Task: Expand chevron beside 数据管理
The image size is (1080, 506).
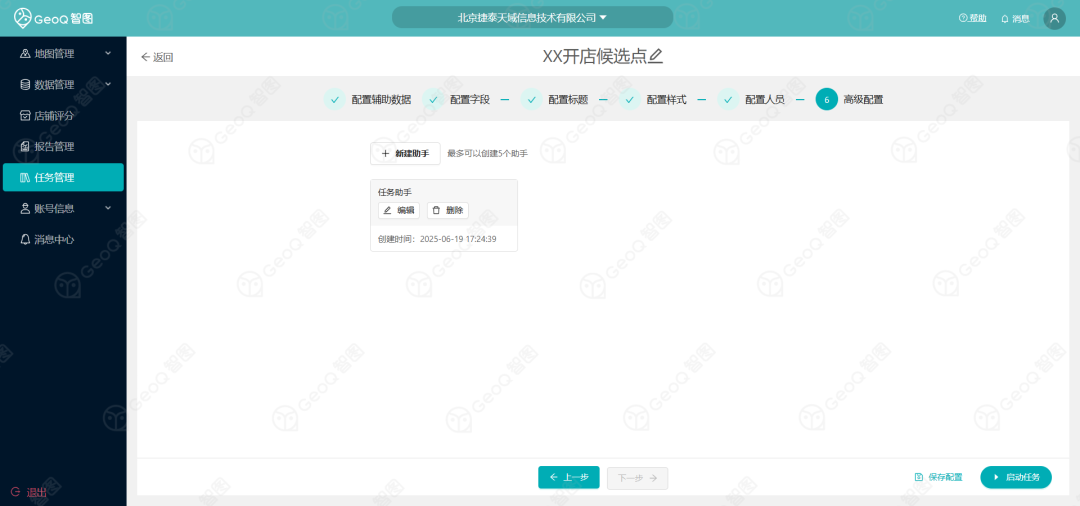Action: [108, 84]
